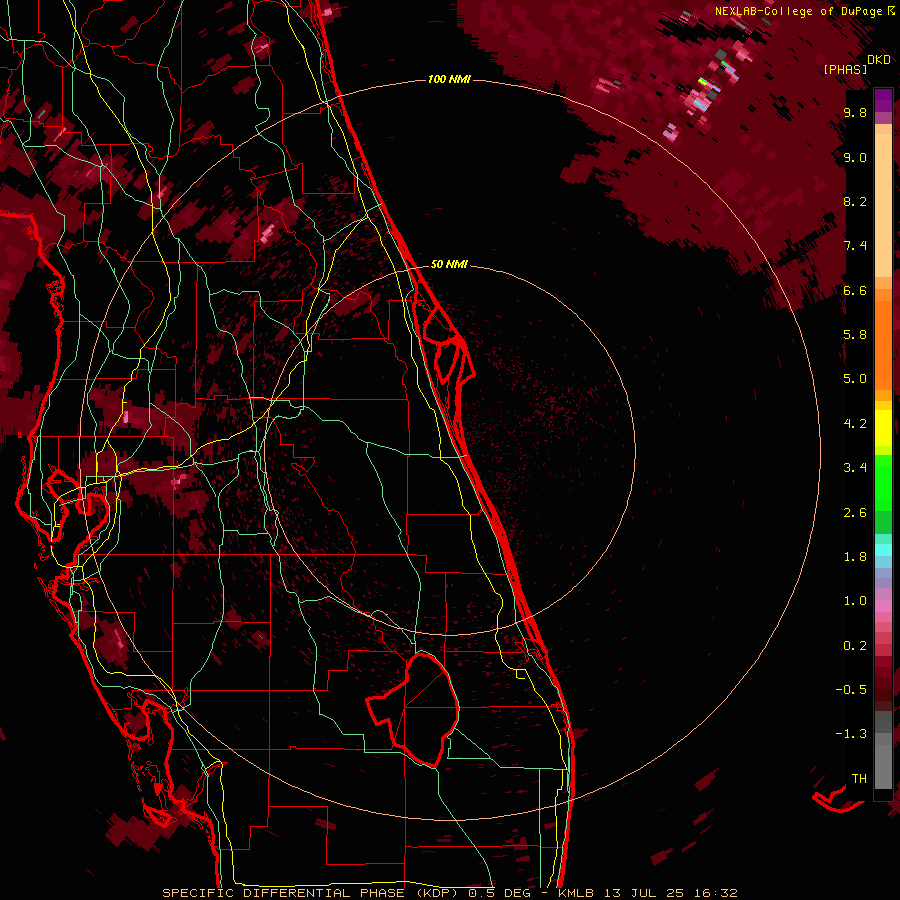Viewport: 900px width, 900px height.
Task: Pick the gray segment of the color bar
Action: tap(883, 751)
